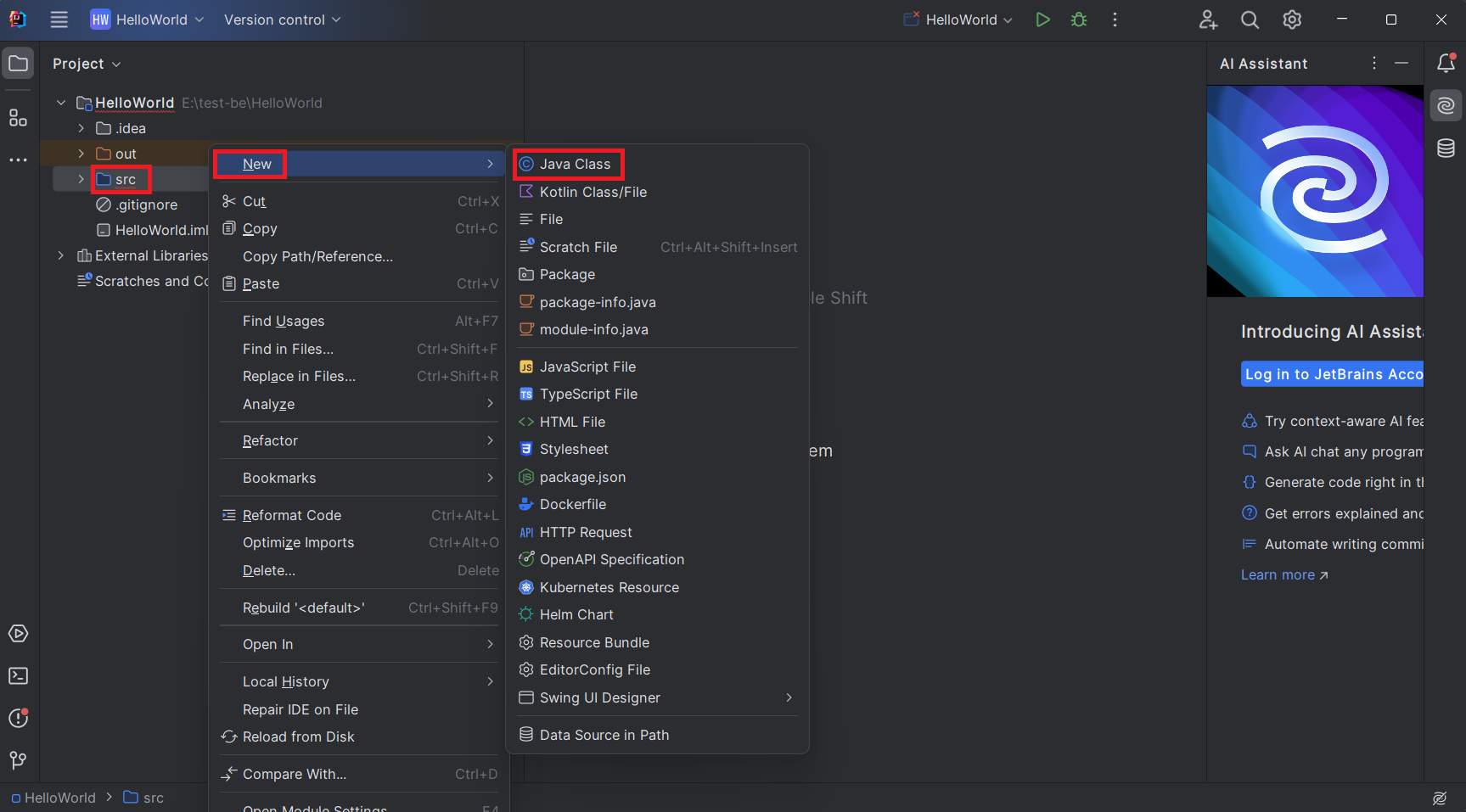Select the HelloWorld.iml file

click(152, 230)
